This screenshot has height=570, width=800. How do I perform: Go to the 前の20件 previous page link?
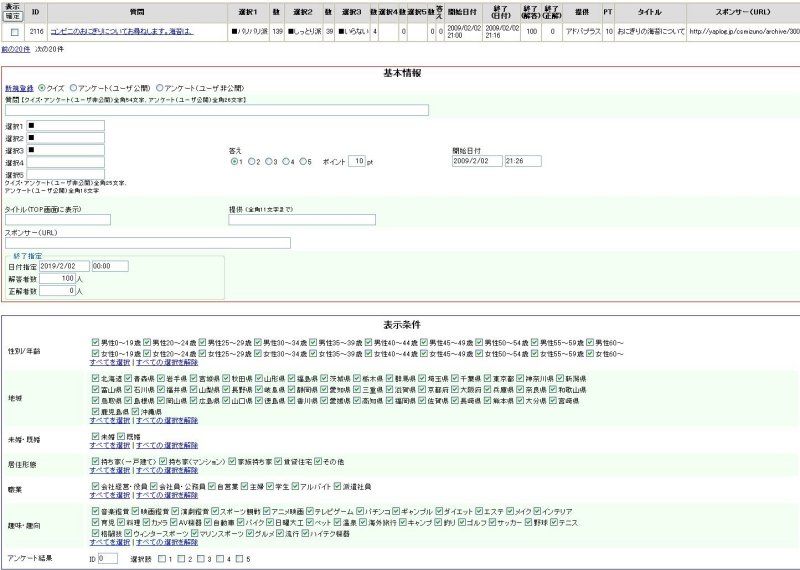coord(15,47)
